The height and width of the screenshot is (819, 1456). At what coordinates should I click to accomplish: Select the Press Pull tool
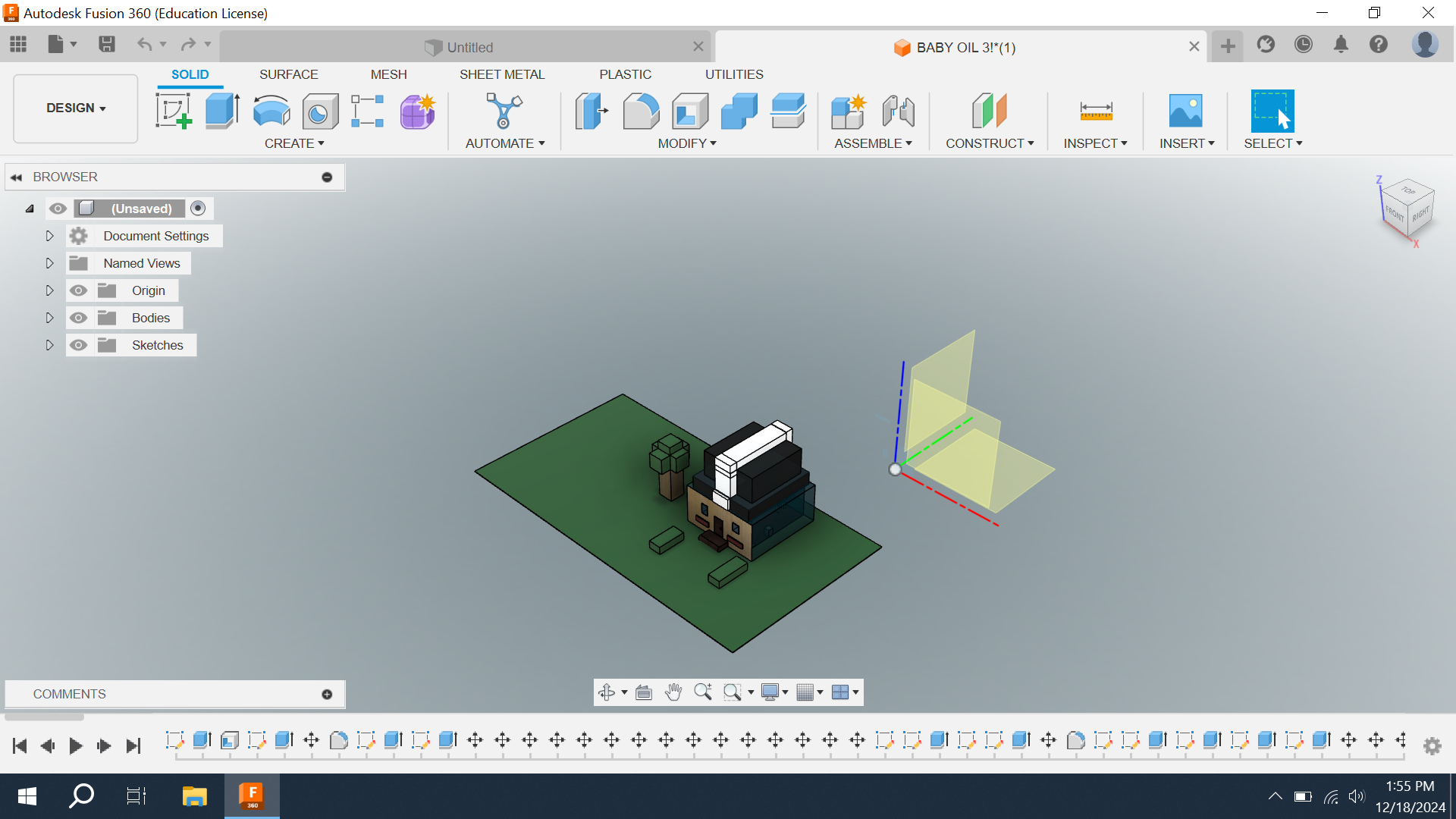591,111
